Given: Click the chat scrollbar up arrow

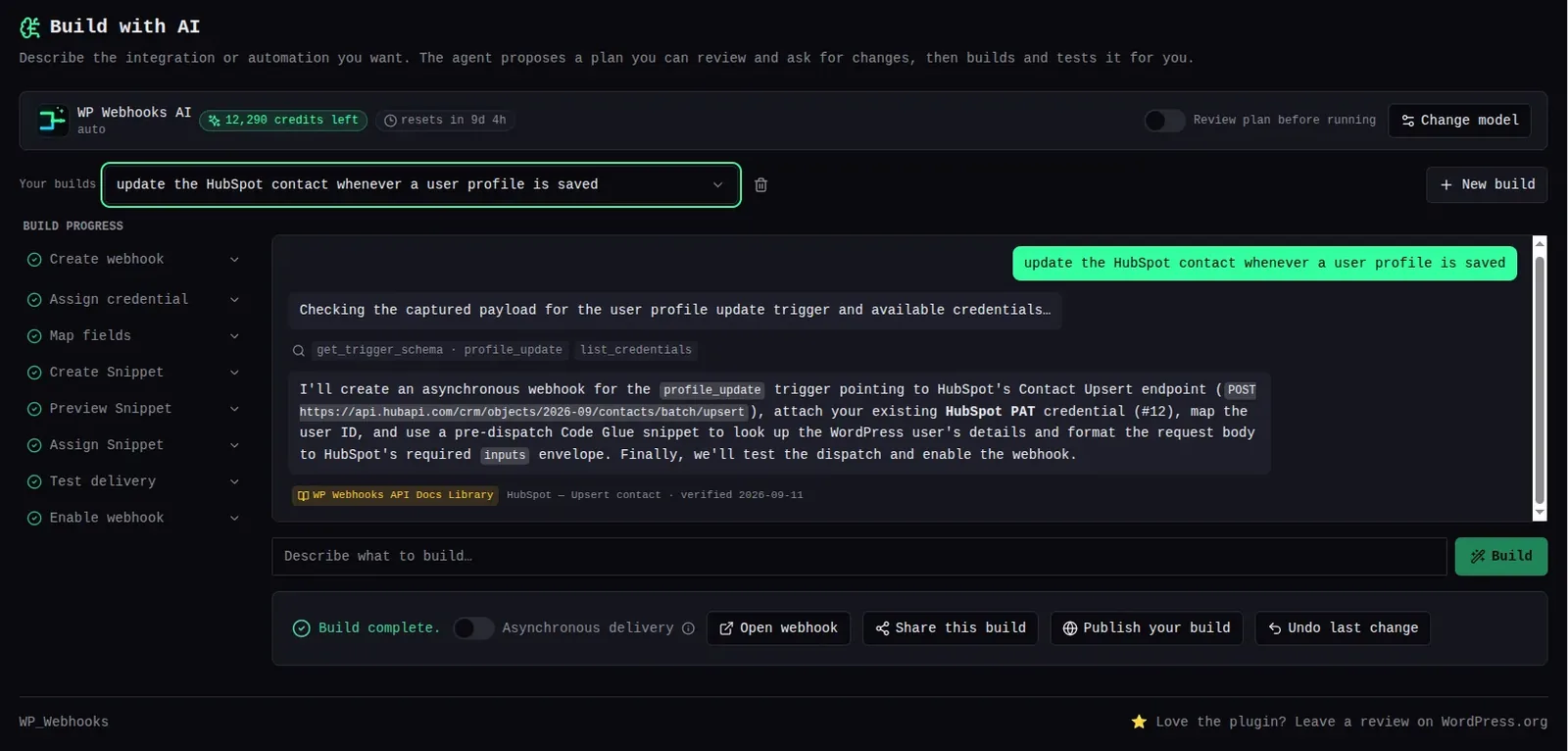Looking at the screenshot, I should tap(1540, 243).
